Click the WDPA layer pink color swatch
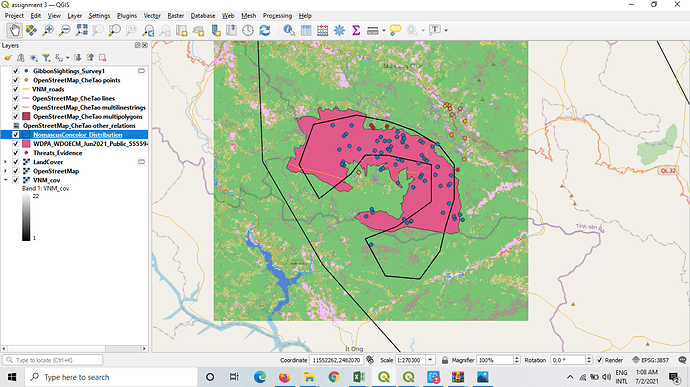The width and height of the screenshot is (690, 387). tap(26, 144)
